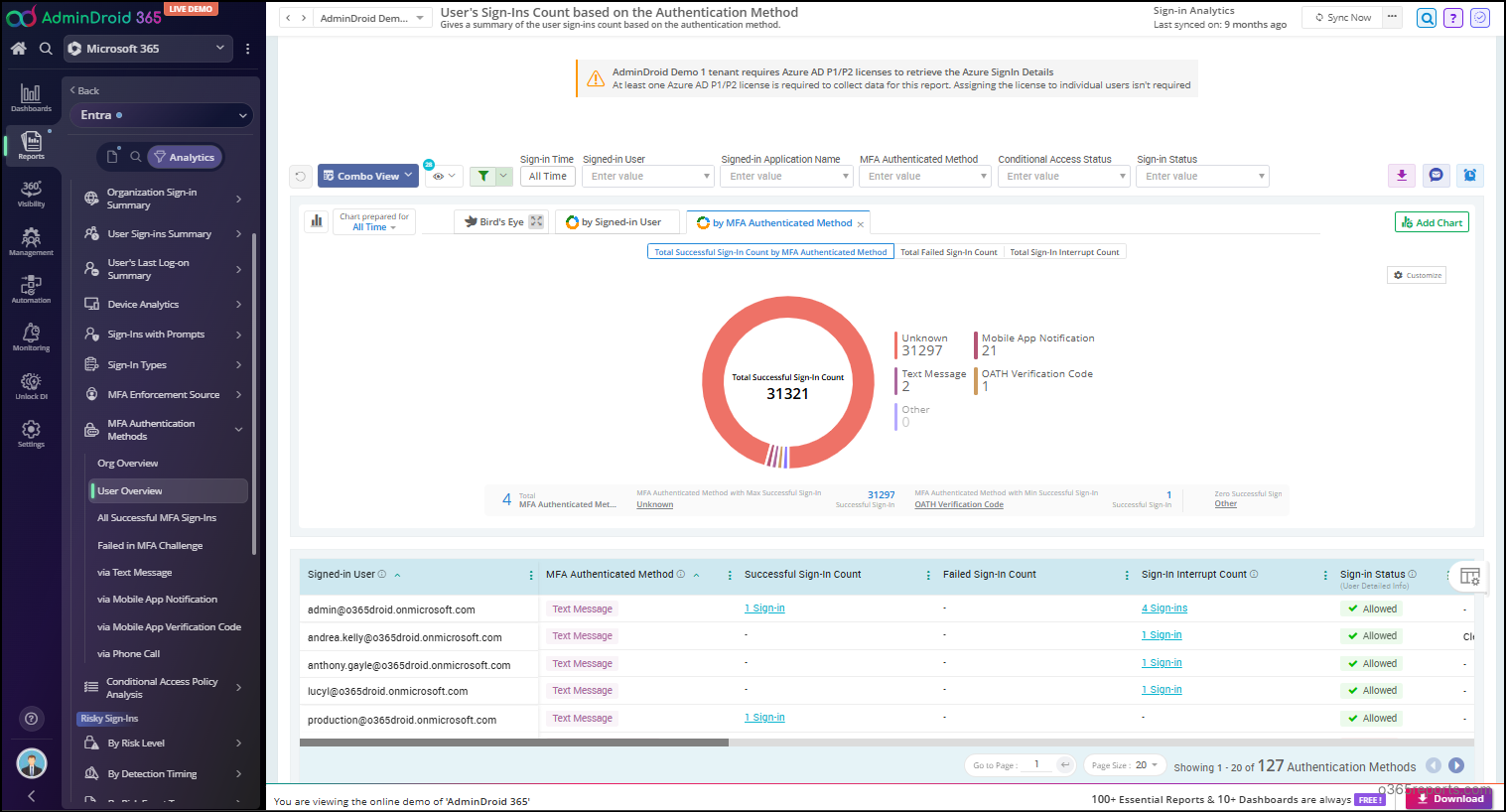Click the blue search icon in header
1506x812 pixels.
pyautogui.click(x=1427, y=18)
